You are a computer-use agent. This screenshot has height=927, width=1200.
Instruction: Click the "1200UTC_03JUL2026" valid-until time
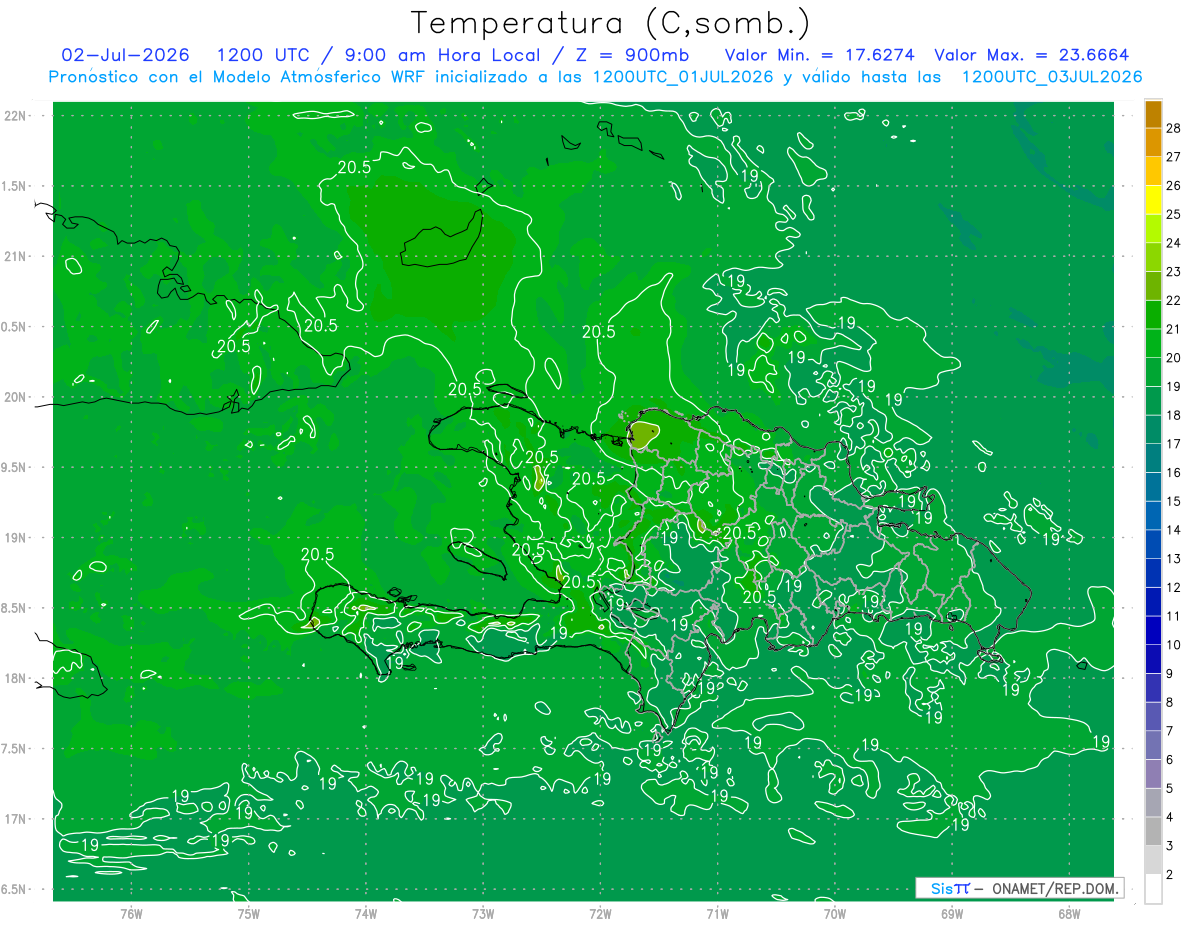point(1052,77)
